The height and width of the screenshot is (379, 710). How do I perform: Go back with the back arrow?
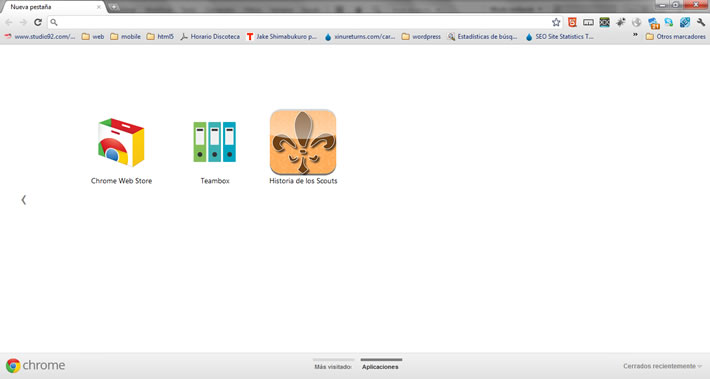[x=9, y=22]
